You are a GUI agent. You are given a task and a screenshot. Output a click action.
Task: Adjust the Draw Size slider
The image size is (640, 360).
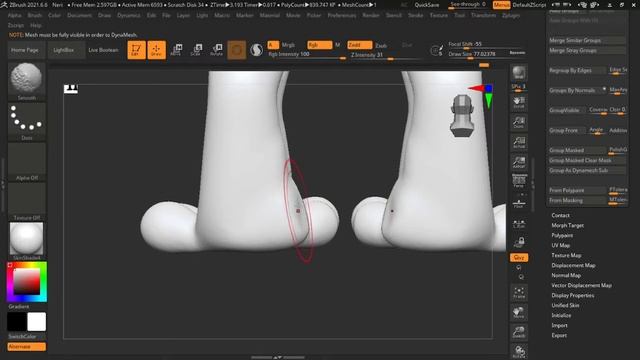[478, 54]
